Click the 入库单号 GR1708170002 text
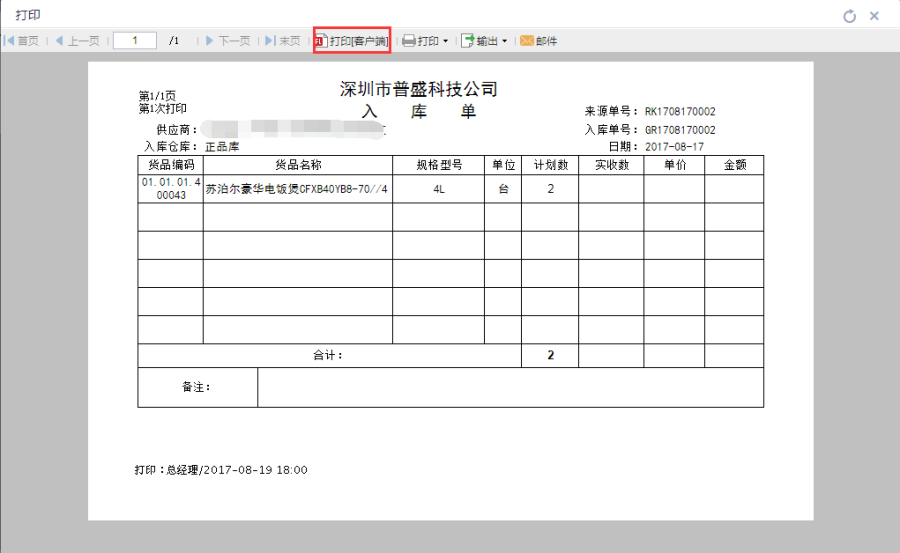The height and width of the screenshot is (553, 900). [x=680, y=130]
